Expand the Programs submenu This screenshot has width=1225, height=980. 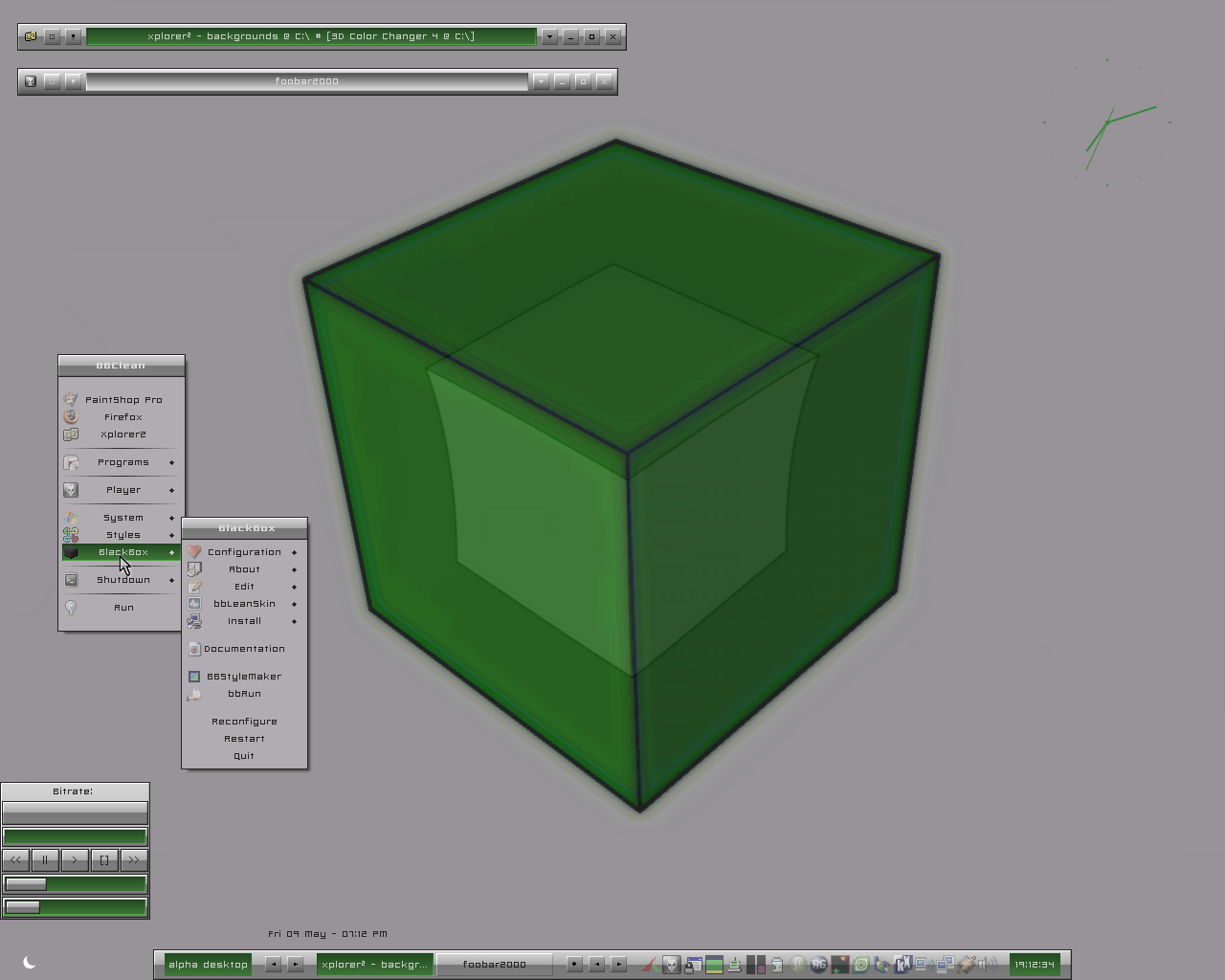click(x=122, y=461)
